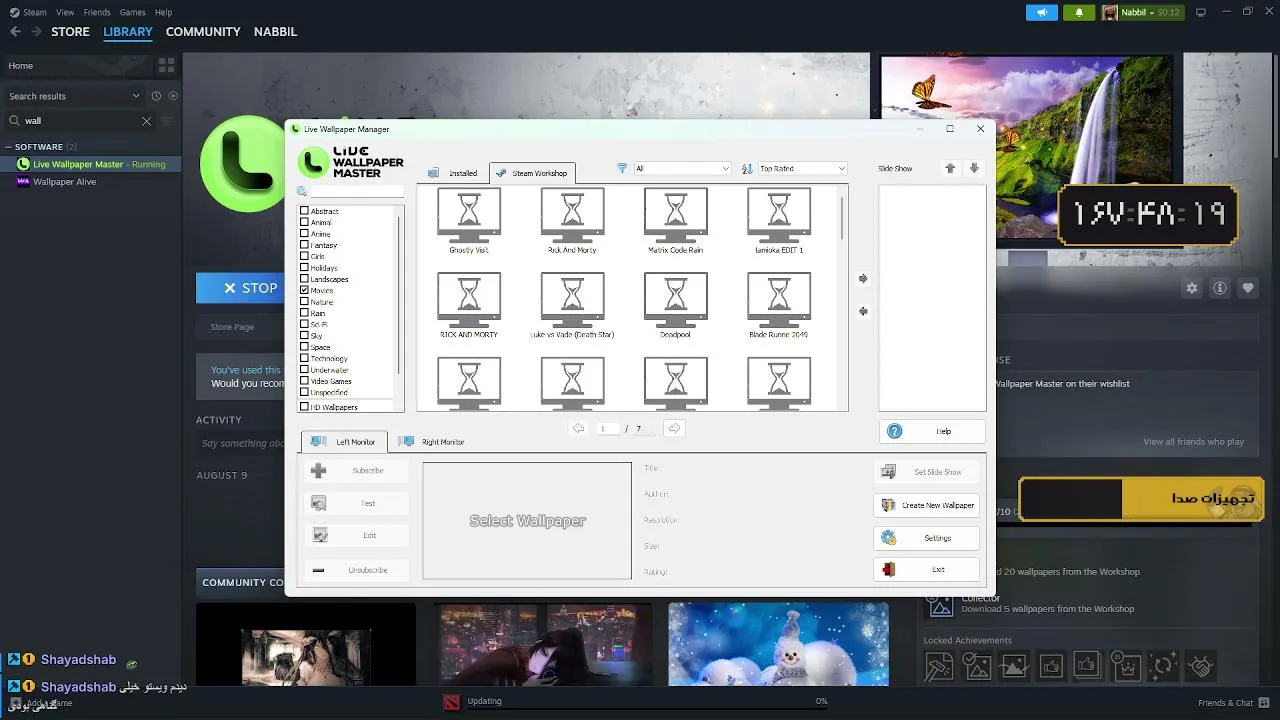Click the first locked achievement icon

[939, 666]
